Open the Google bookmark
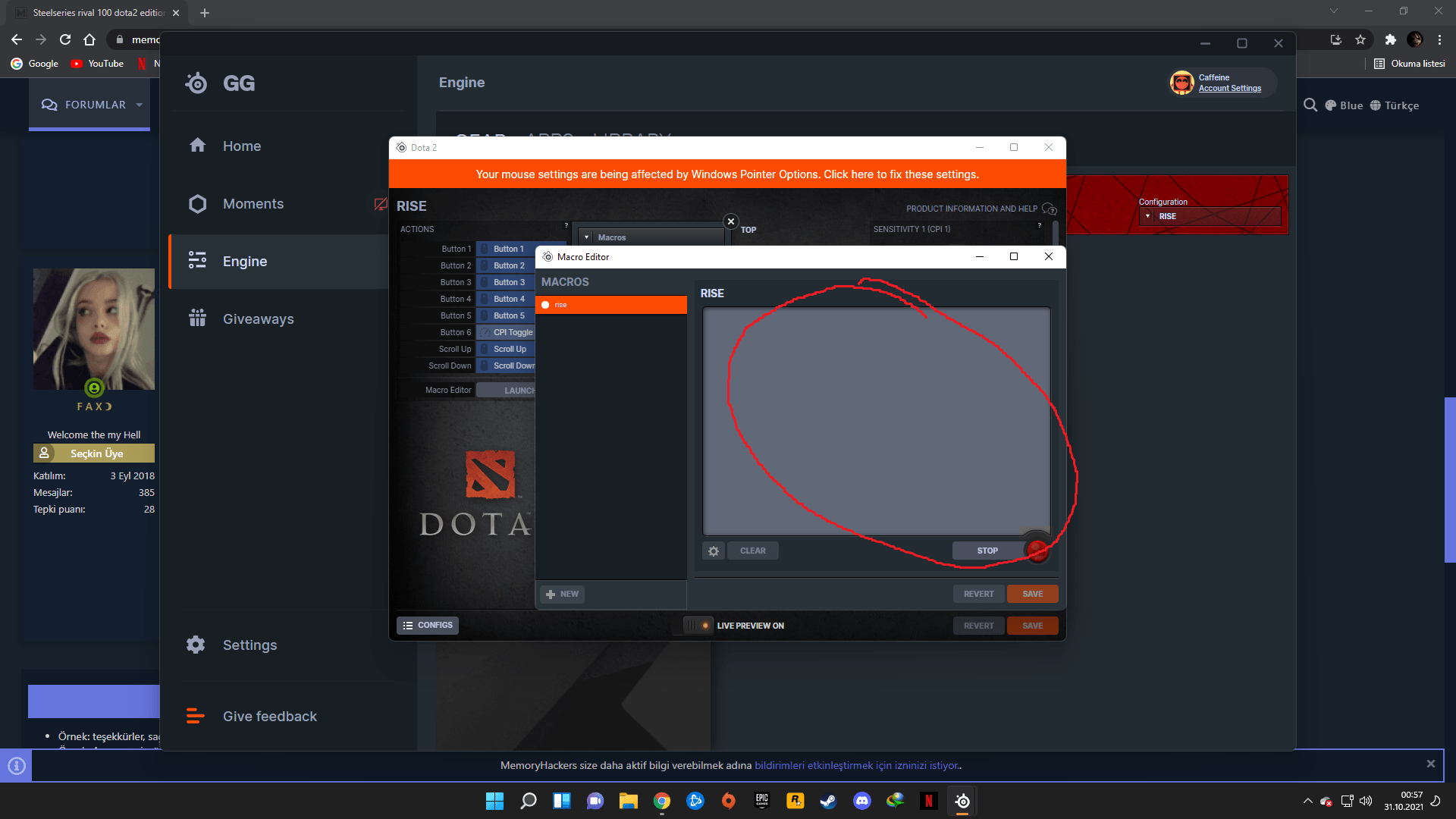Screen dimensions: 1456x819 (x=35, y=64)
